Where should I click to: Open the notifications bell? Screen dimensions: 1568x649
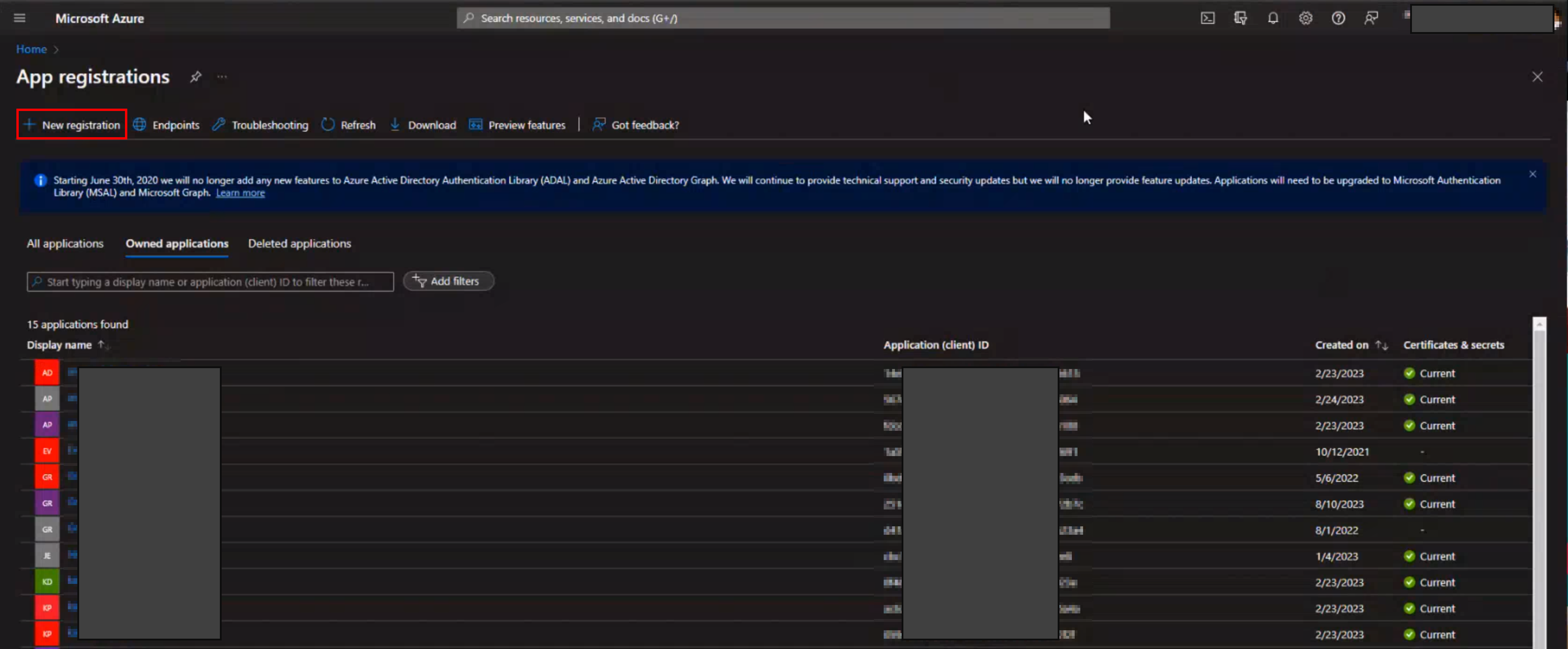1273,18
